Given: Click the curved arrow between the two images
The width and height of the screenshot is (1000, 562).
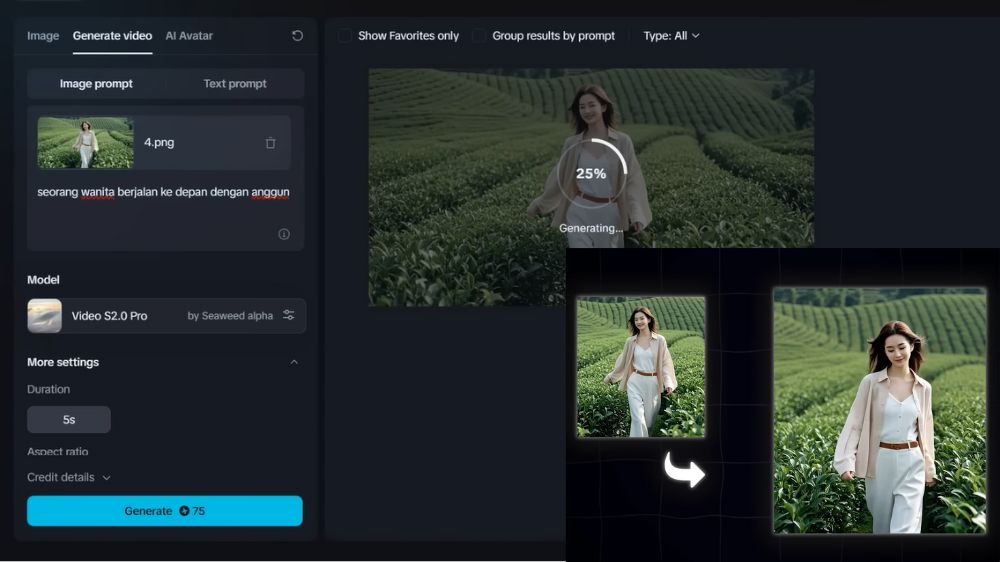Looking at the screenshot, I should pyautogui.click(x=685, y=470).
